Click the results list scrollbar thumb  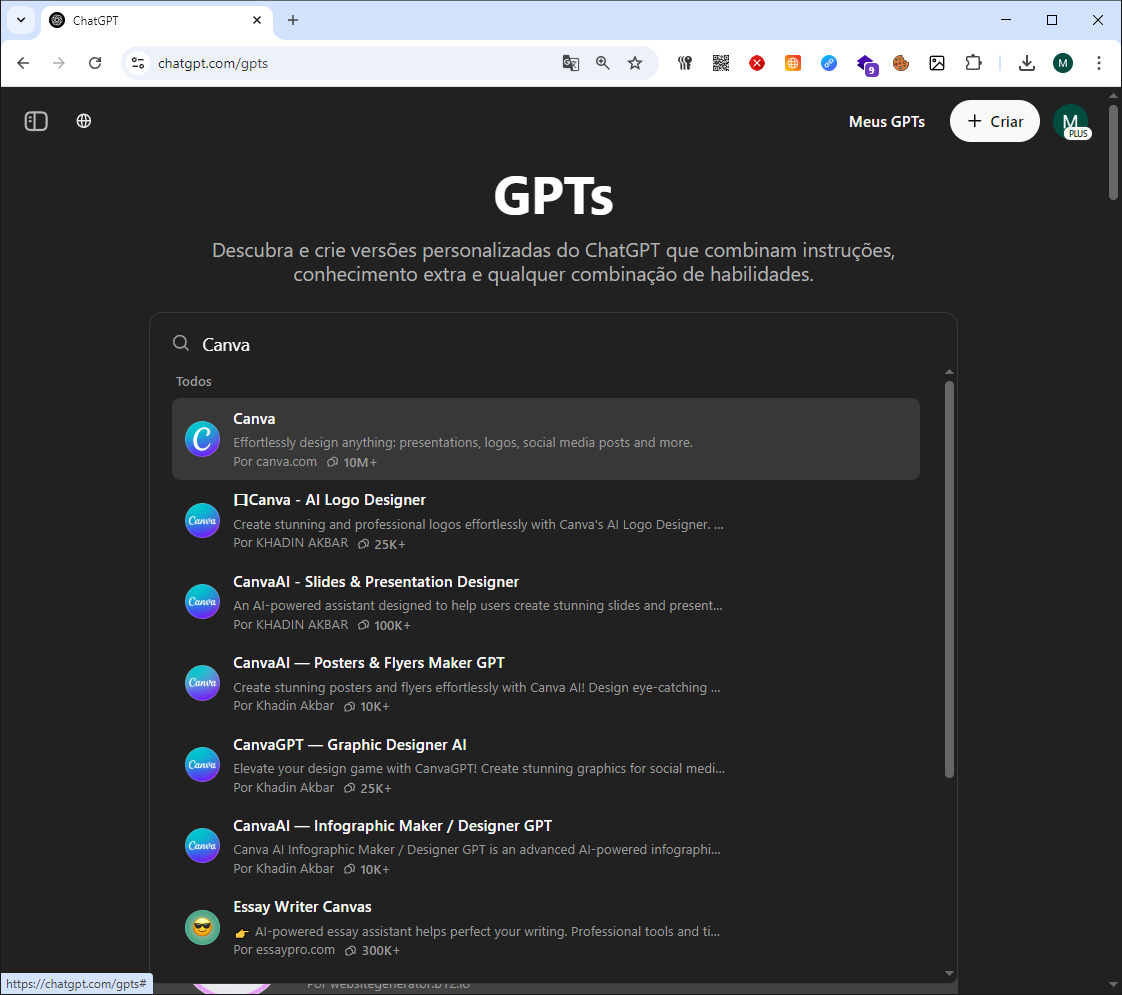click(950, 579)
